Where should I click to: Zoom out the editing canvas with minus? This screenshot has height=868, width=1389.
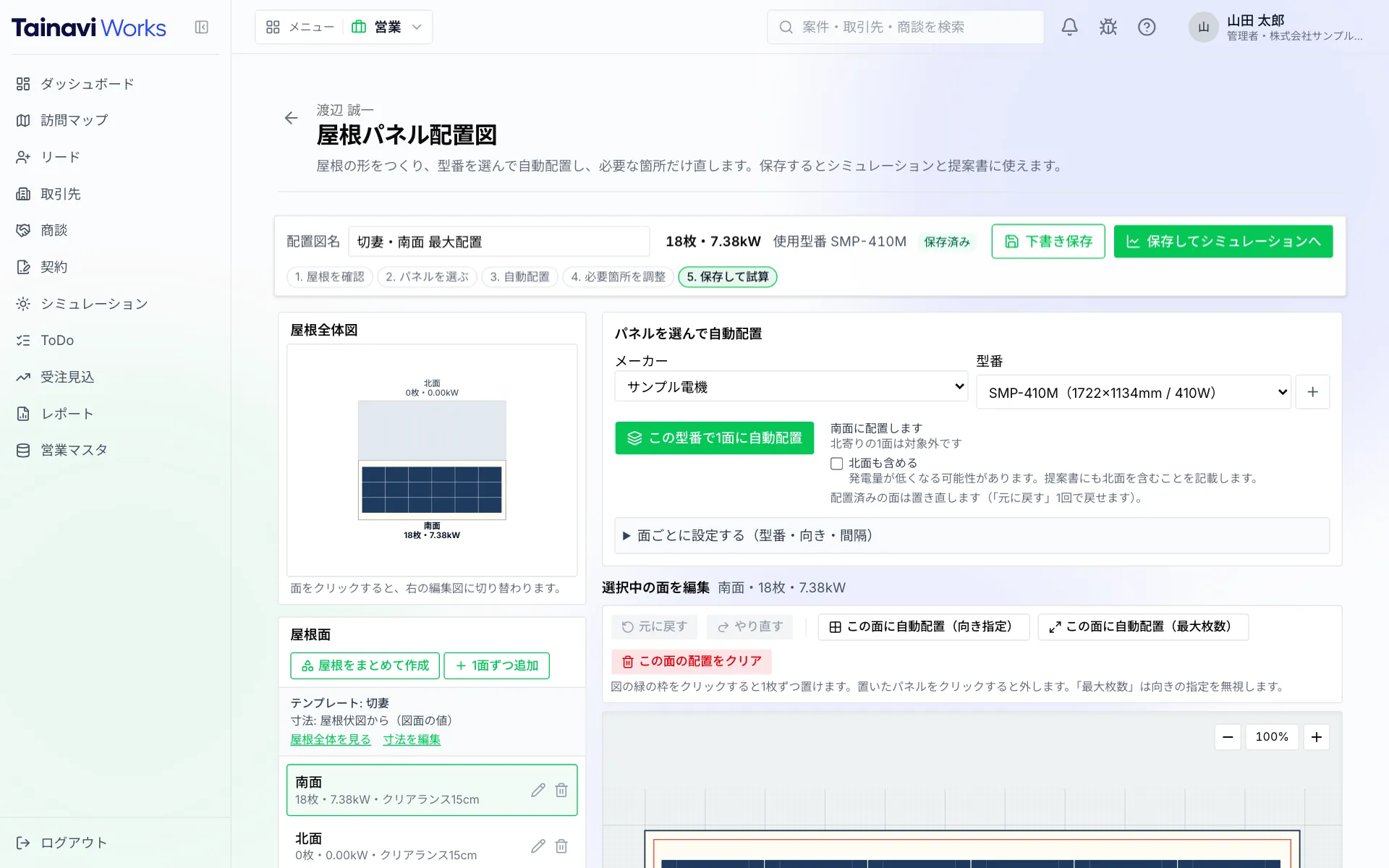pyautogui.click(x=1228, y=737)
